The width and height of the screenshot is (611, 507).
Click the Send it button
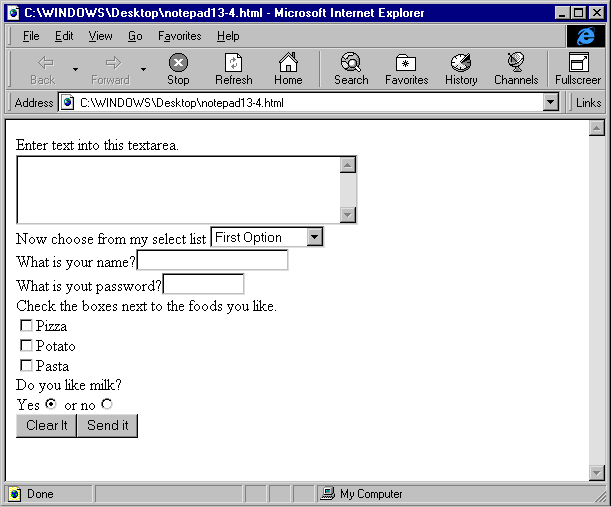(x=108, y=426)
